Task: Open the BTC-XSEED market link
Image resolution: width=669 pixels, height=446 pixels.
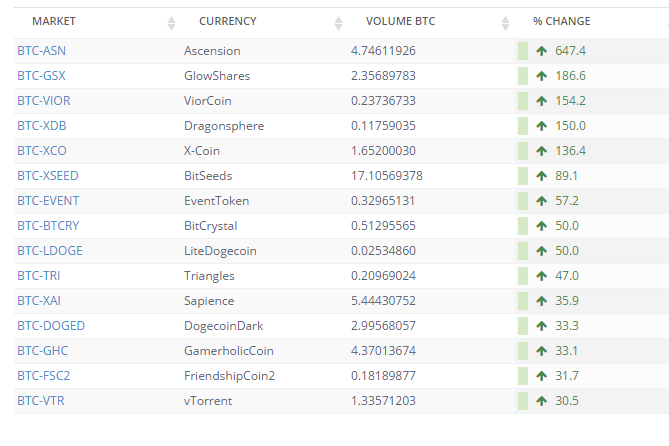Action: point(48,176)
